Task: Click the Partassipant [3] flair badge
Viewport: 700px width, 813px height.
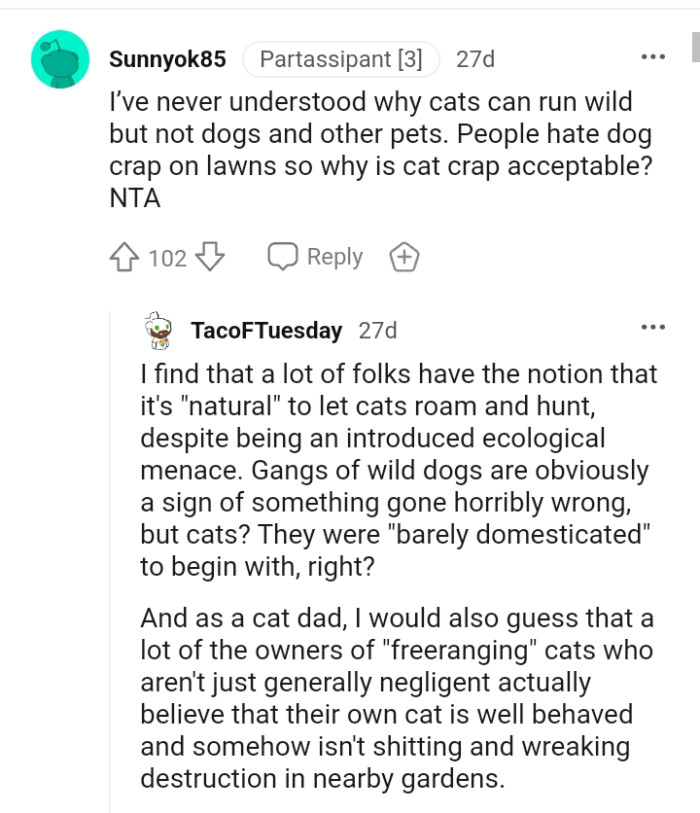Action: pyautogui.click(x=341, y=59)
